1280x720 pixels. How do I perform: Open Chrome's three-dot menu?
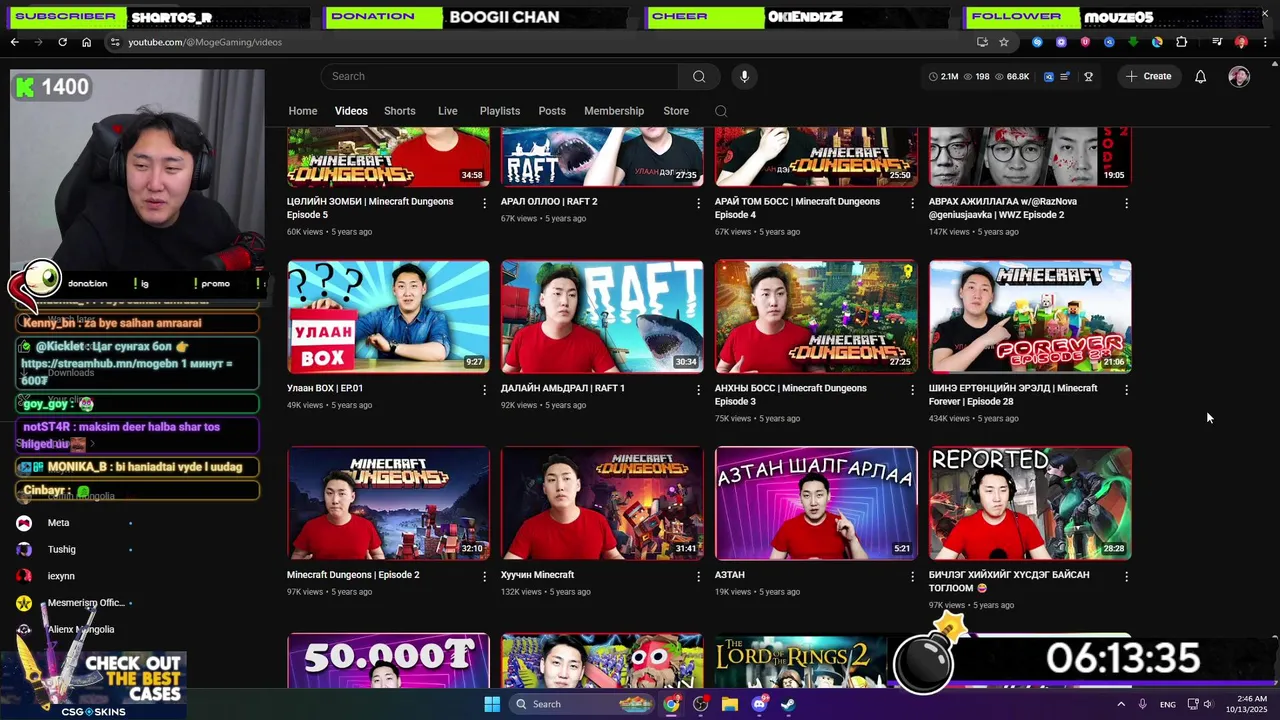click(x=1265, y=42)
